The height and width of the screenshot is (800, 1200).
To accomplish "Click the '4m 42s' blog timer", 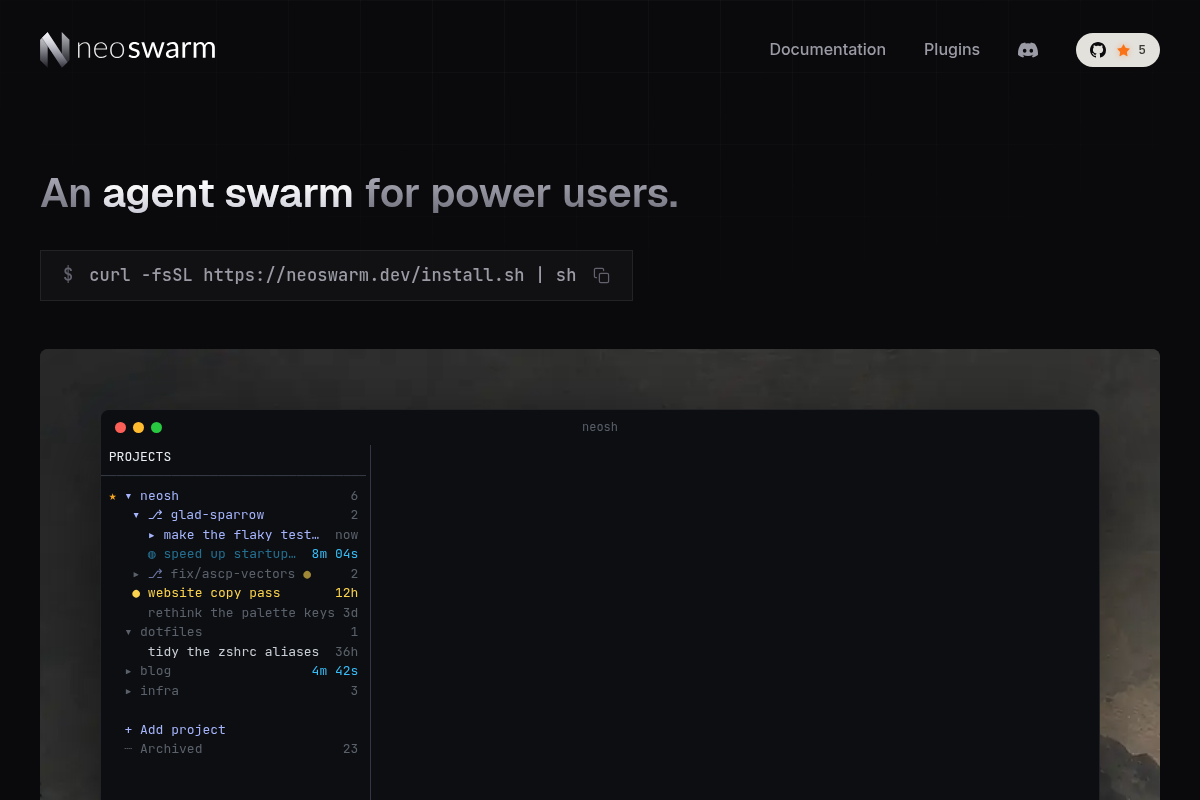I will [x=335, y=671].
